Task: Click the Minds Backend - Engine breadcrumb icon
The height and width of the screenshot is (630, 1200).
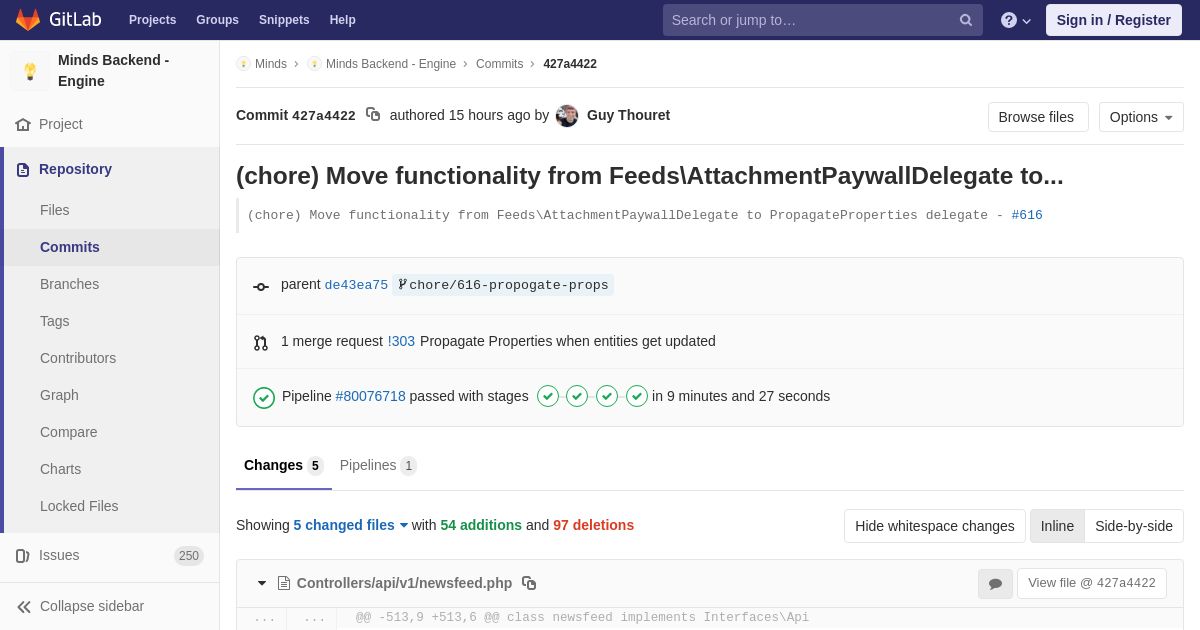Action: coord(314,64)
